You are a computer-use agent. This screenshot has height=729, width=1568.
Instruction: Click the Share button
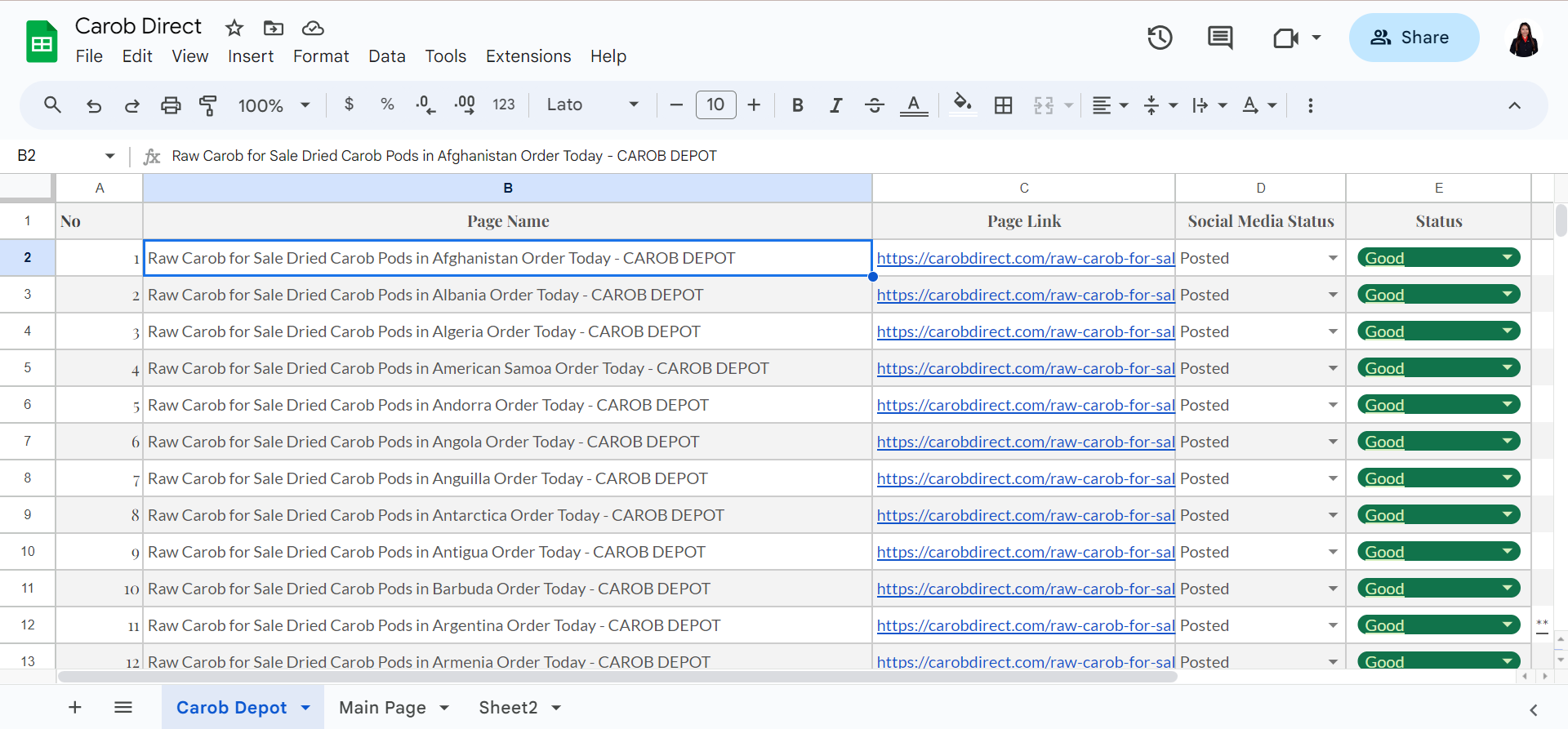[1414, 38]
